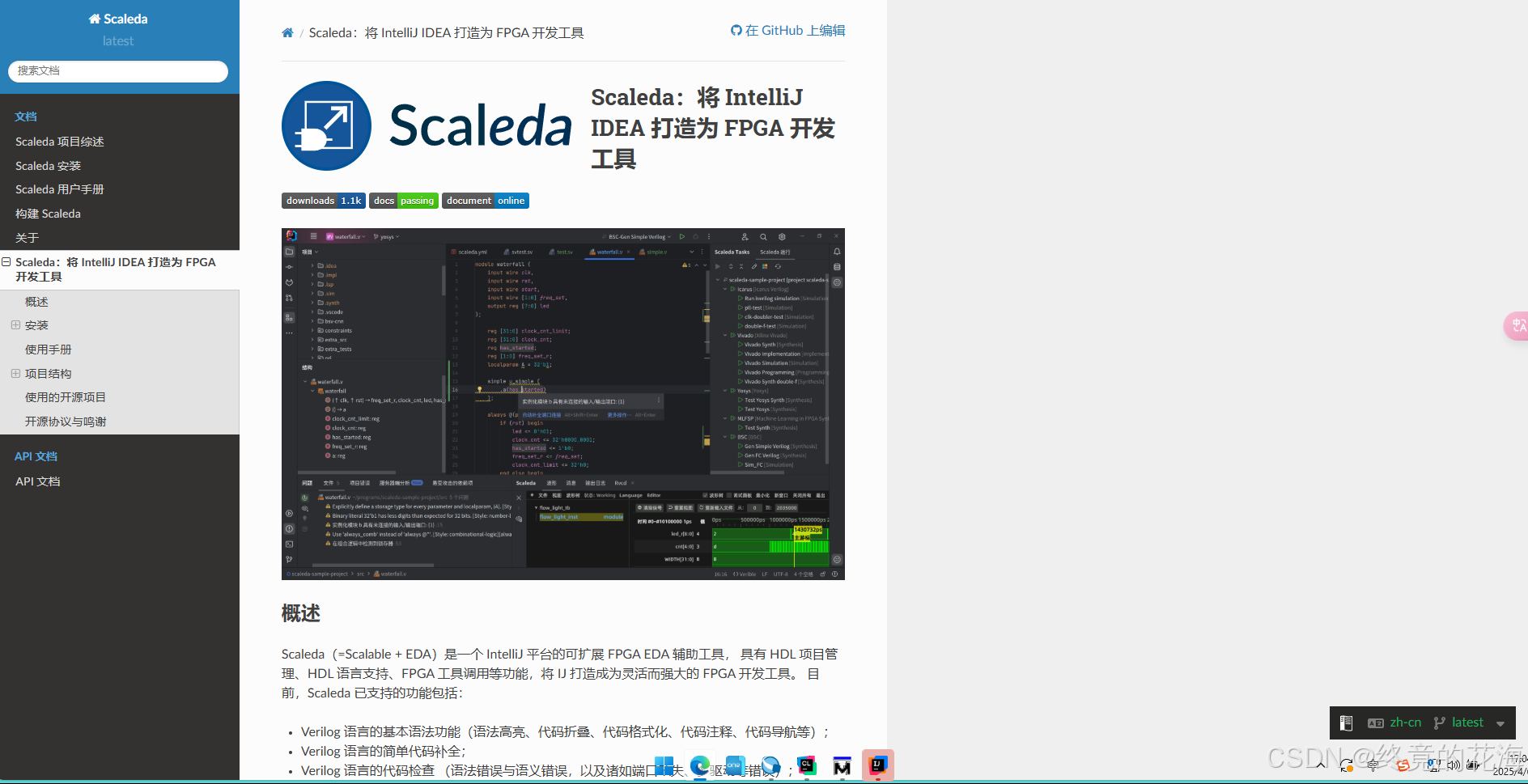Viewport: 1528px width, 784px height.
Task: Open IntelliJ IDEA from the taskbar
Action: coord(878,765)
